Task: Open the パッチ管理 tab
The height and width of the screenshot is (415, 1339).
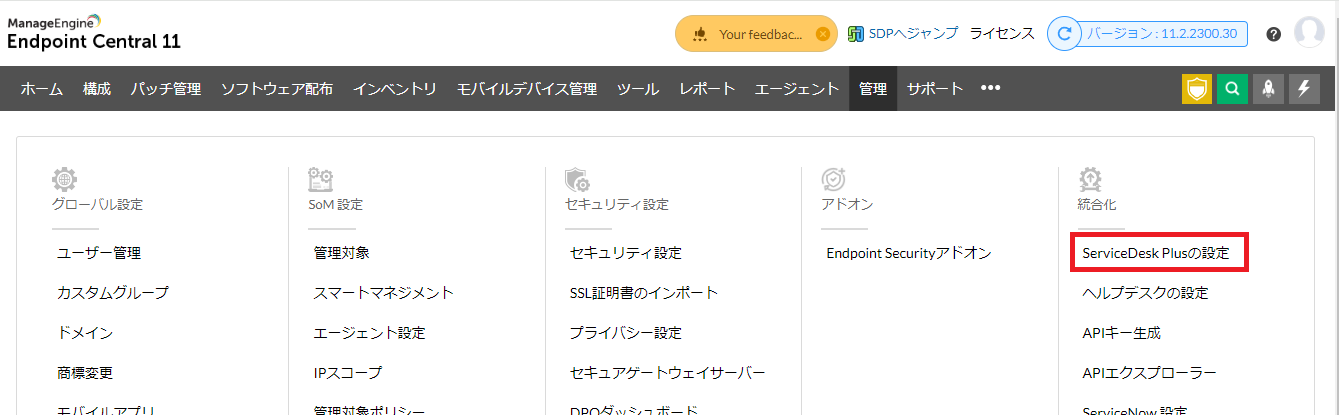Action: [166, 89]
